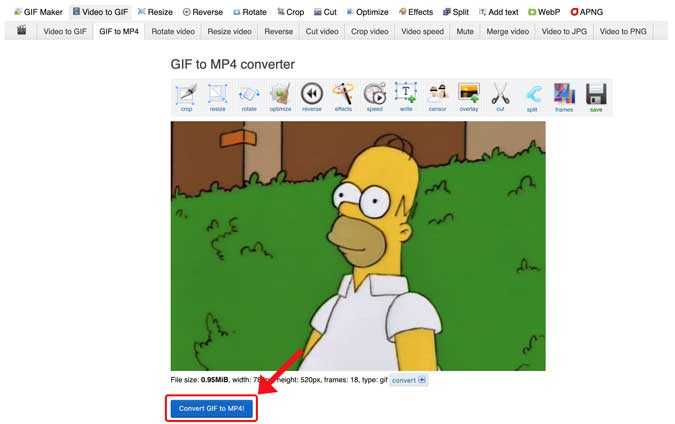Go to Reverse in top menu
Screen dimensions: 675x424
point(203,12)
